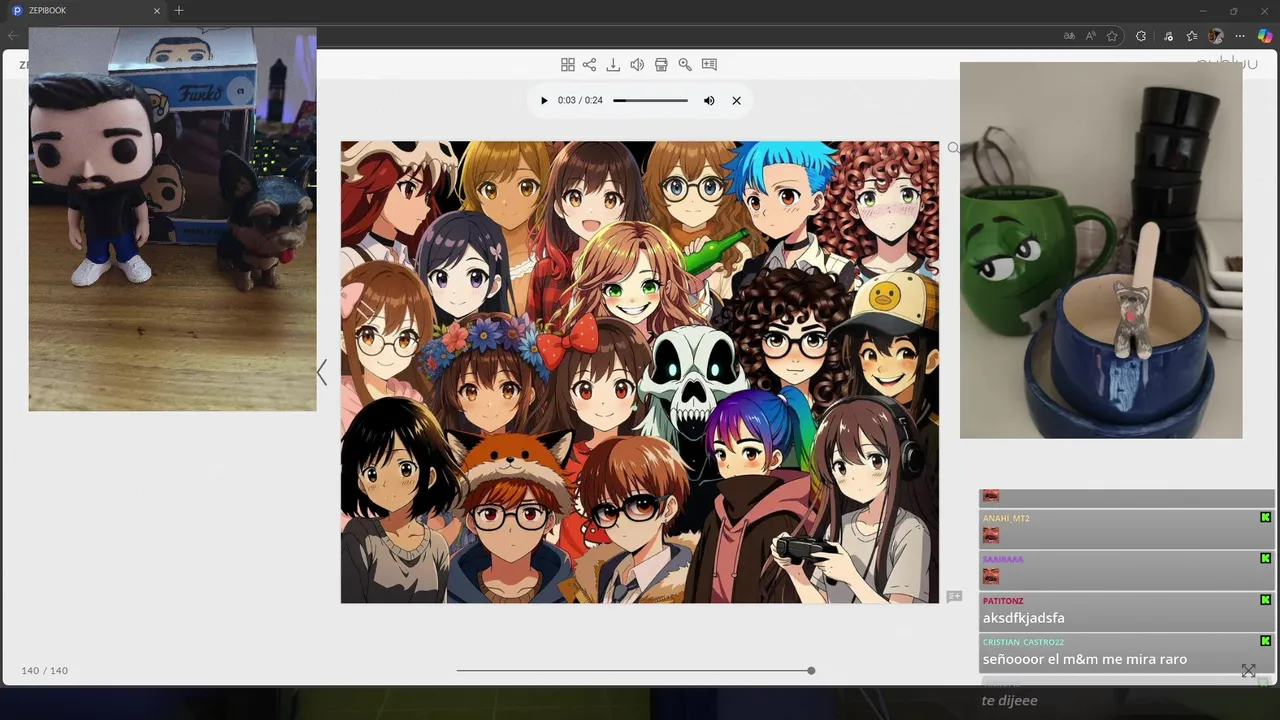1280x720 pixels.
Task: Click the small search icon beside the page
Action: [953, 148]
